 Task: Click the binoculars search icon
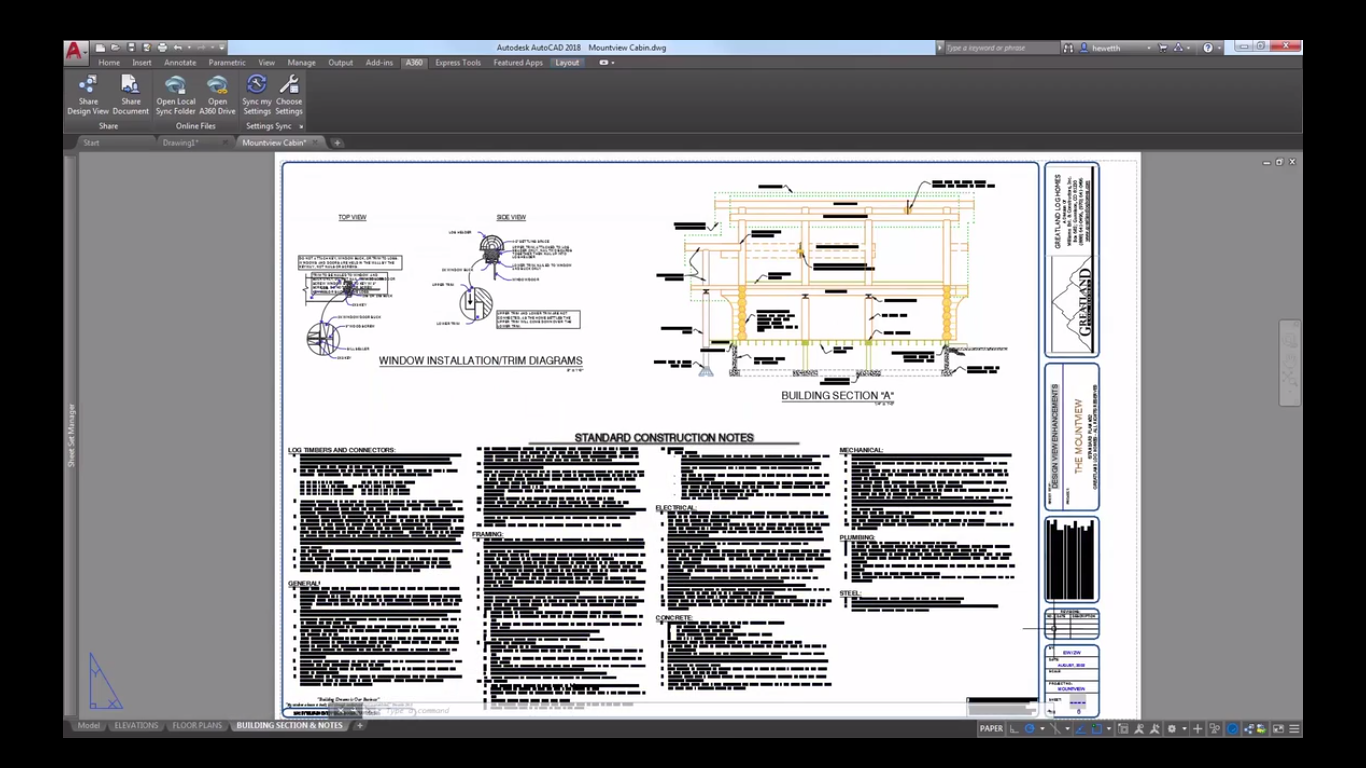[x=1068, y=48]
